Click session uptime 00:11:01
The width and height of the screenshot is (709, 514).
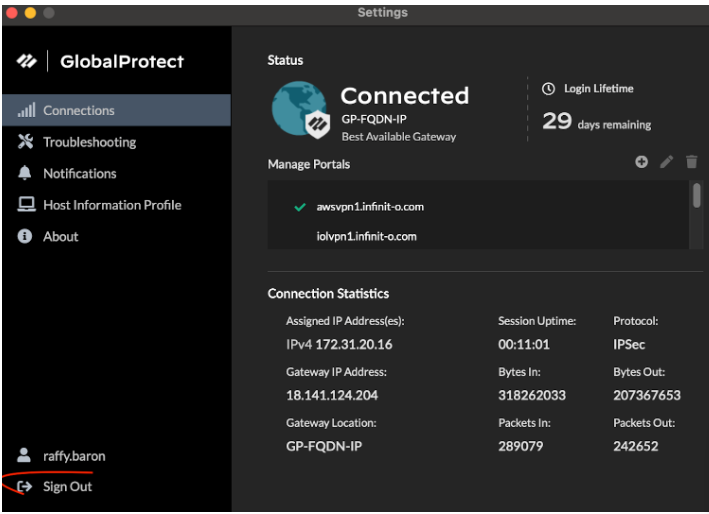pyautogui.click(x=524, y=344)
